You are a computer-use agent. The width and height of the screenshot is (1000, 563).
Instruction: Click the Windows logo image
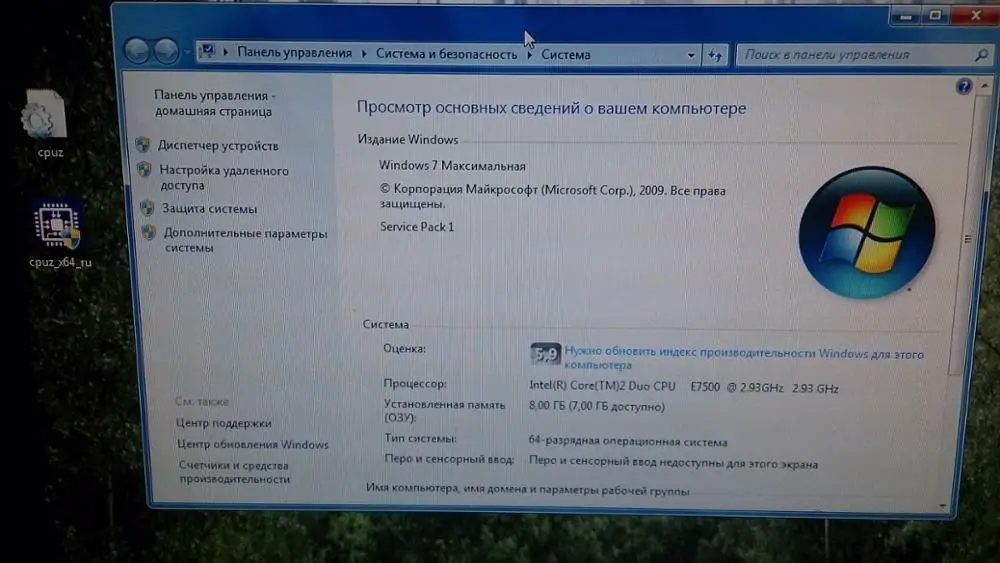click(x=867, y=233)
